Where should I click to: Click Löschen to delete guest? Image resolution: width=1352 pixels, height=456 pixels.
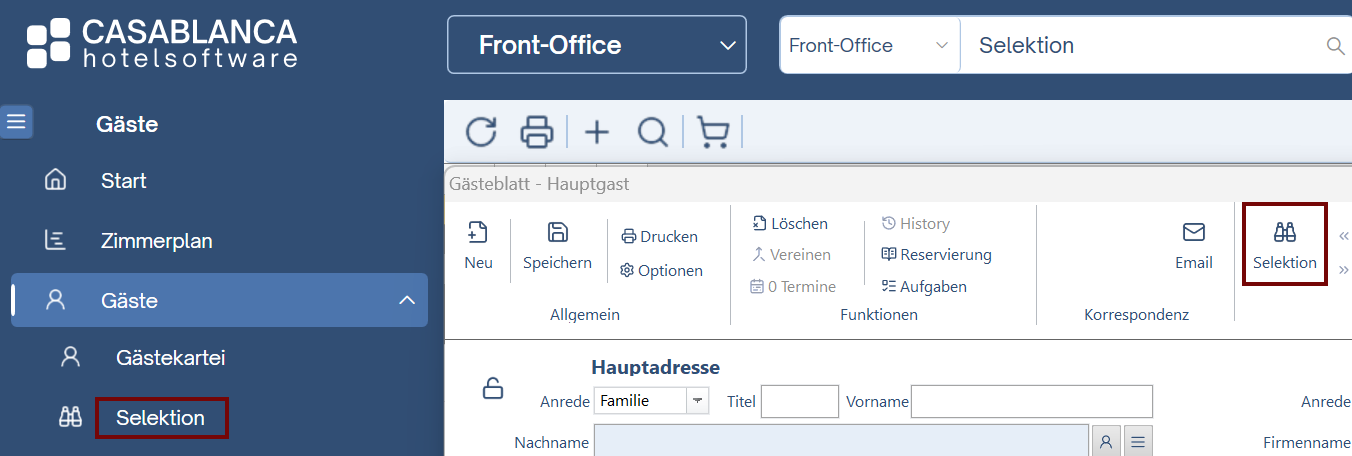point(790,224)
